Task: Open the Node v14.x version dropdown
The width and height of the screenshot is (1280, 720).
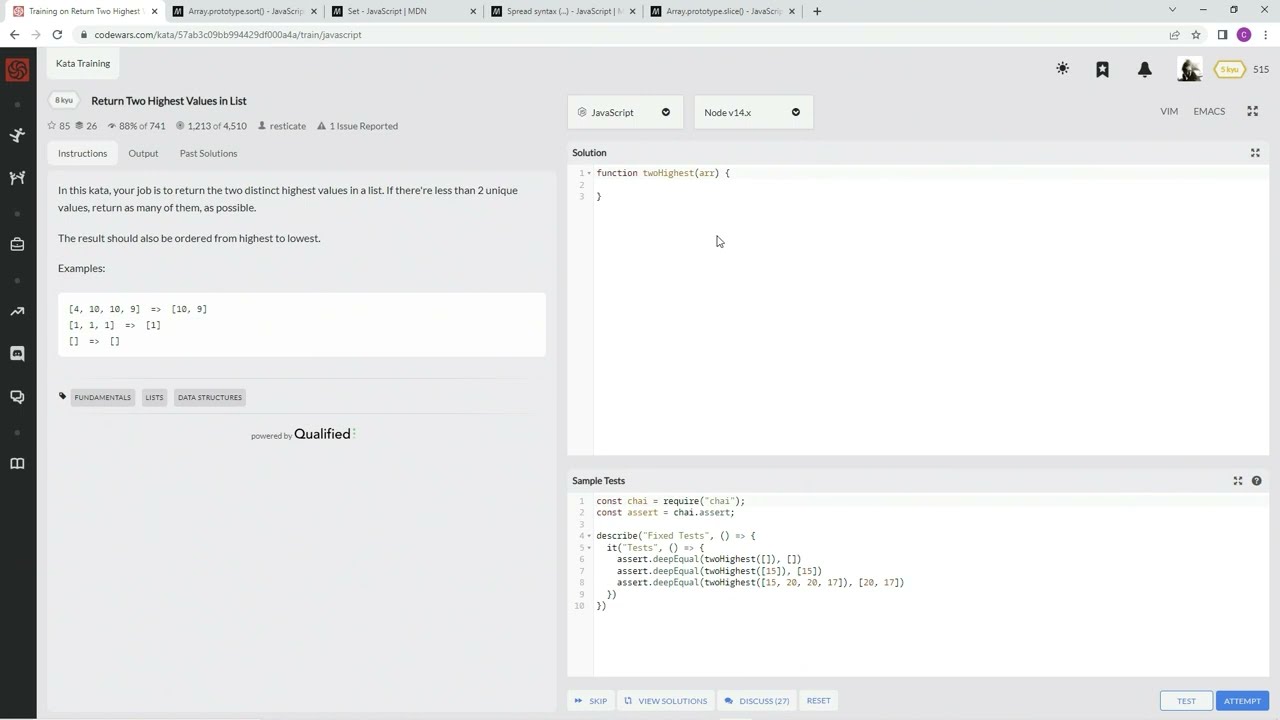Action: [753, 112]
